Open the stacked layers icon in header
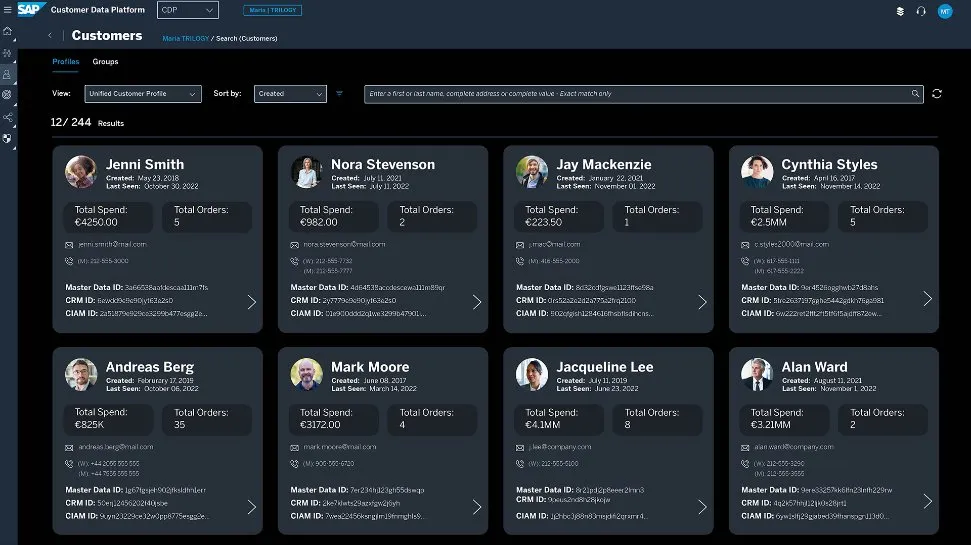The width and height of the screenshot is (971, 545). click(x=899, y=11)
